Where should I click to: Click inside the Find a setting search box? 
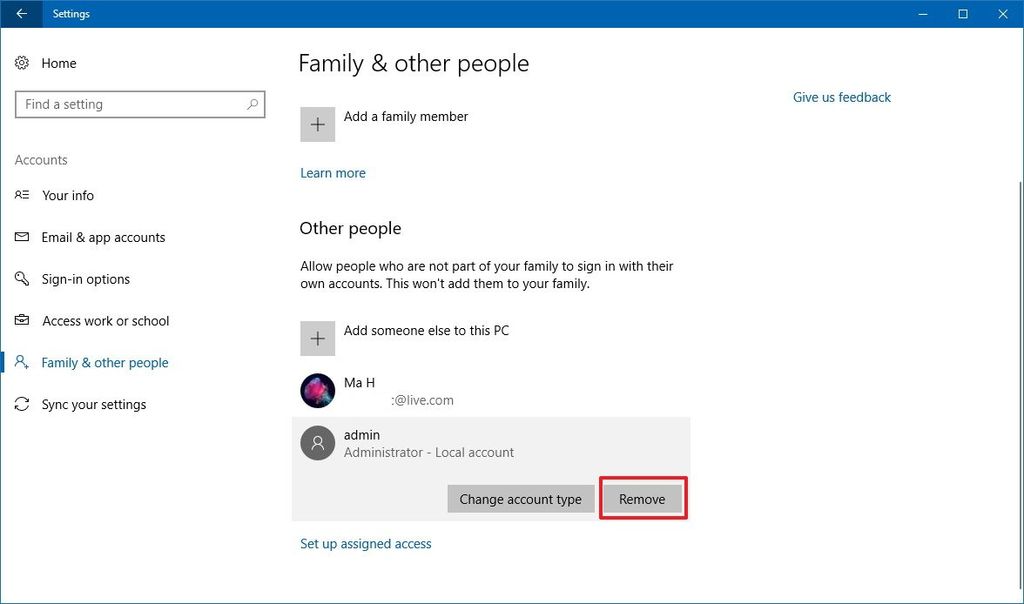(x=120, y=104)
